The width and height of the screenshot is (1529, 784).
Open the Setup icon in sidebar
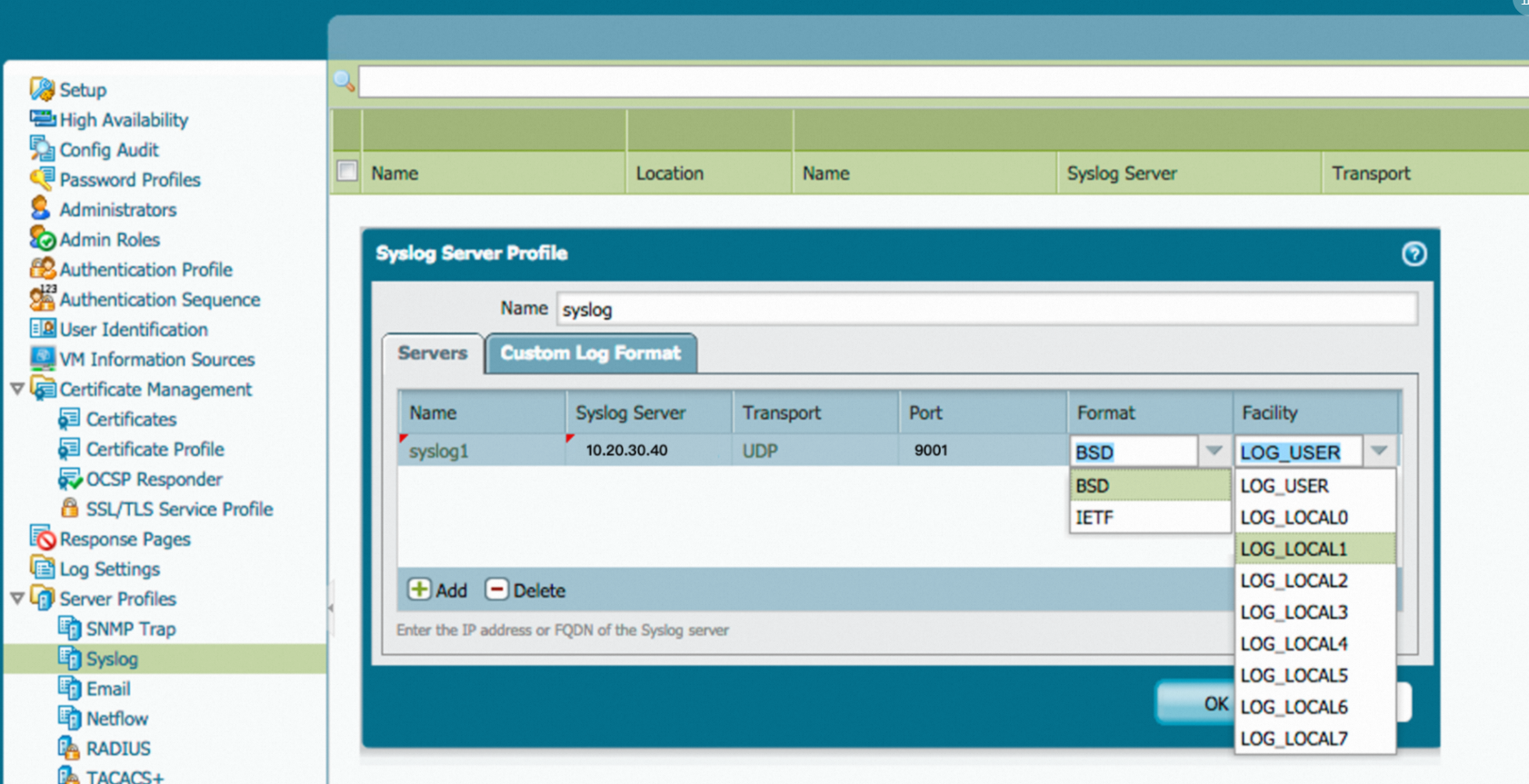(x=42, y=89)
